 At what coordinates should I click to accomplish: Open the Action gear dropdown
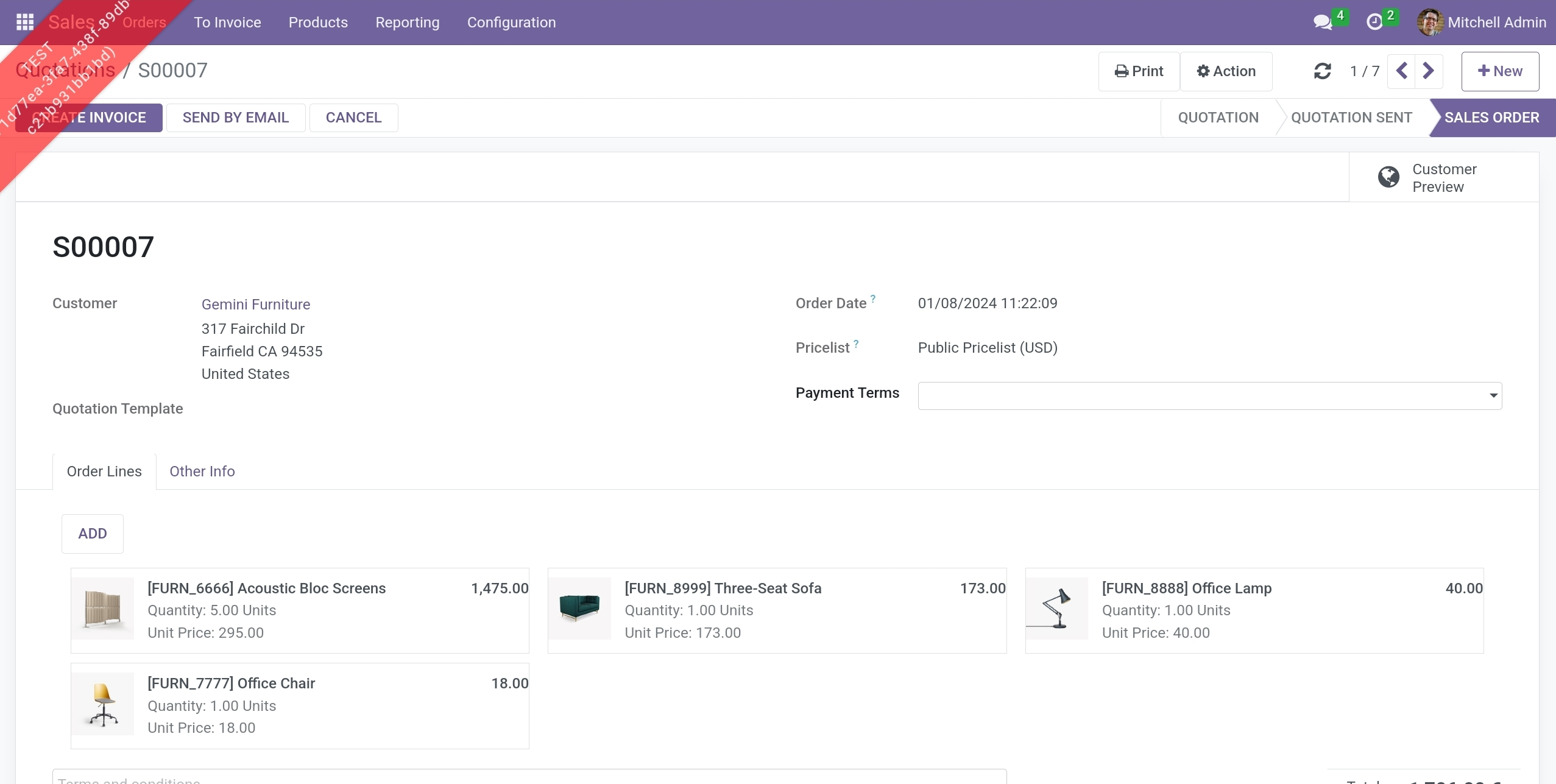click(x=1226, y=71)
